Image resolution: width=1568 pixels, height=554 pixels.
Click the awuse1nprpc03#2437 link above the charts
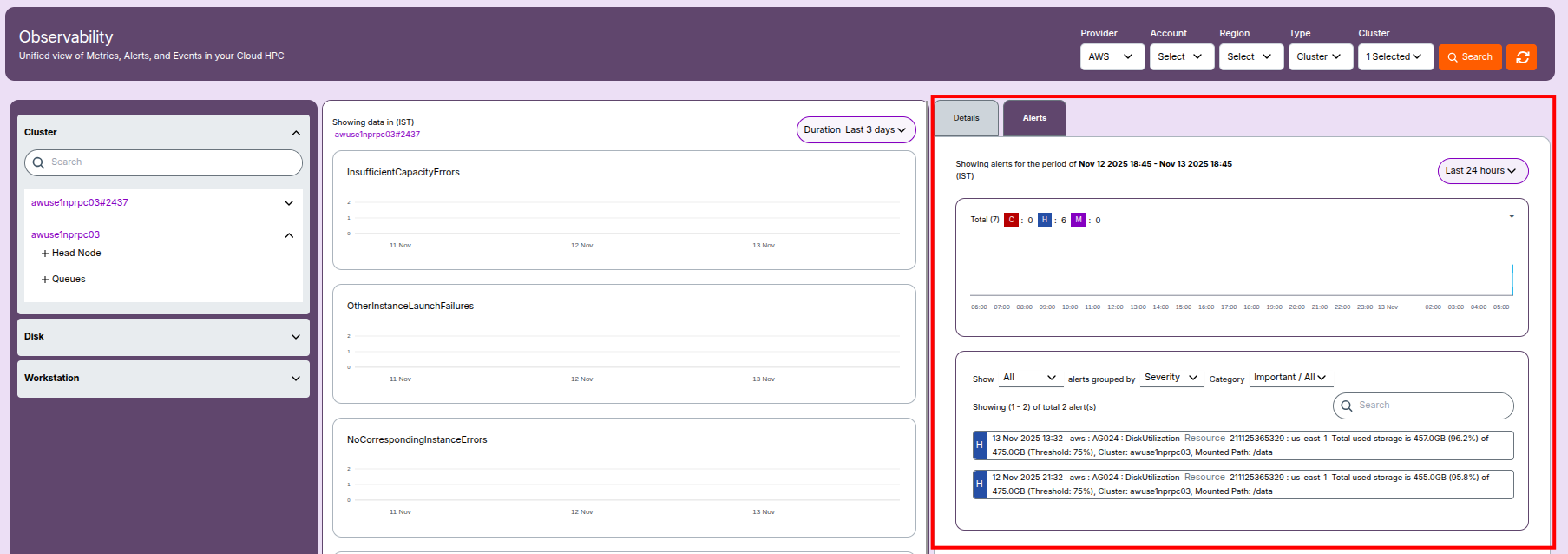pyautogui.click(x=377, y=135)
